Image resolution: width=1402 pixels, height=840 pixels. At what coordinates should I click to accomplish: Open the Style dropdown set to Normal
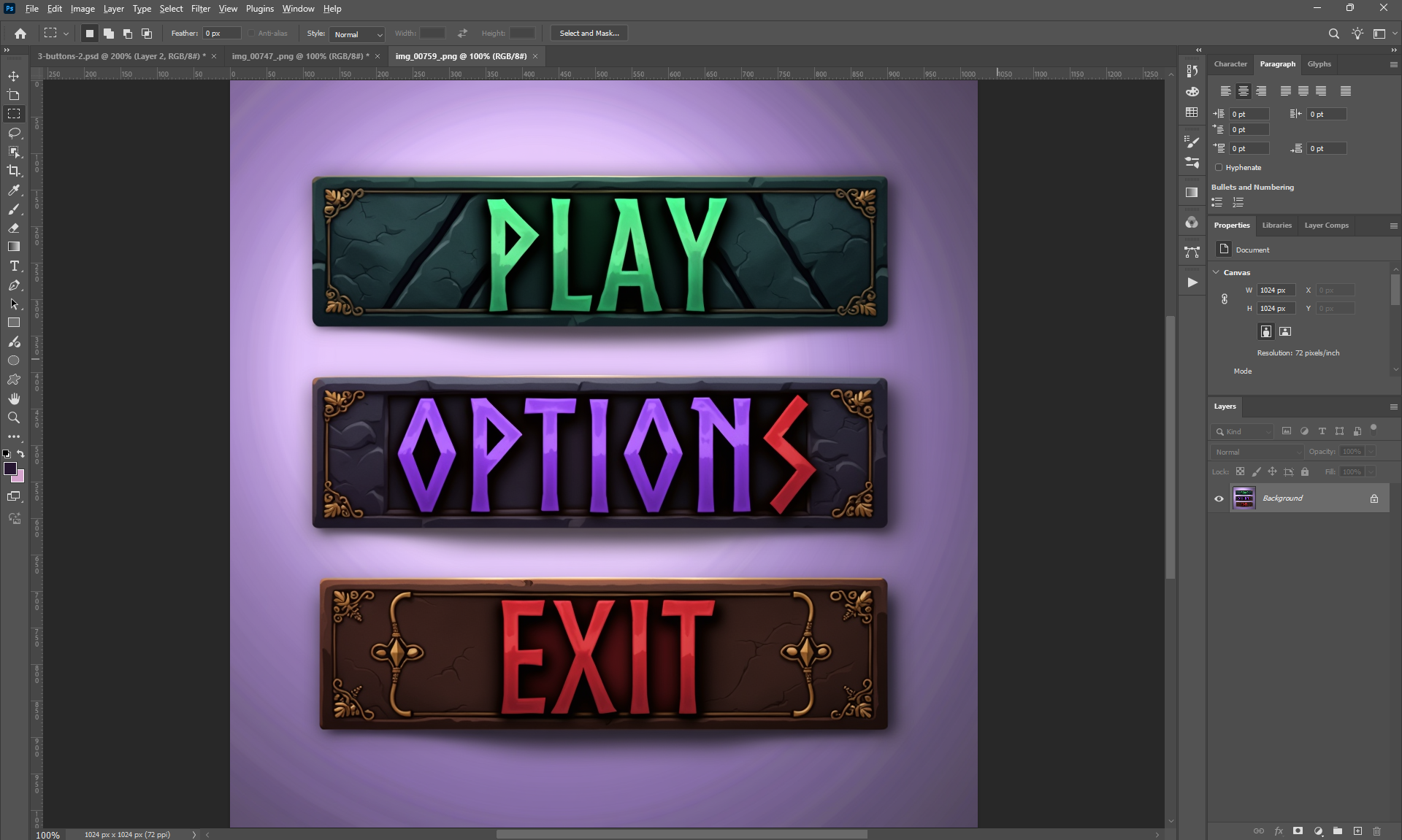coord(357,34)
